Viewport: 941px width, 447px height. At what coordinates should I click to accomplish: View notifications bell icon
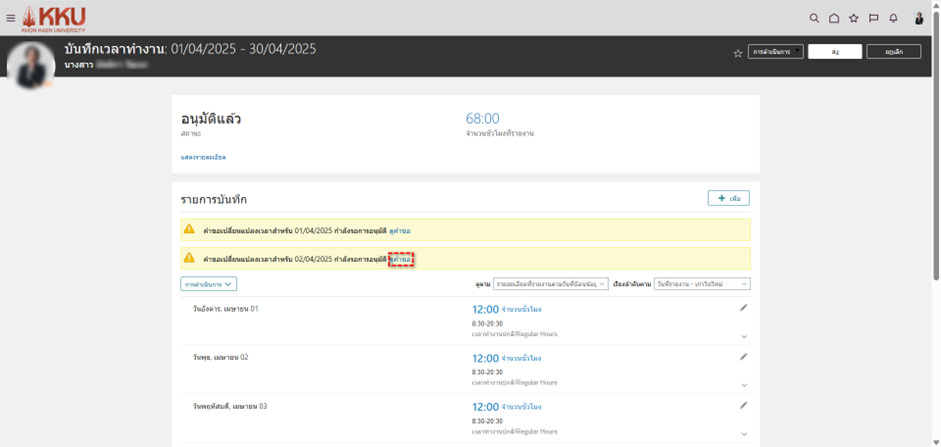(x=893, y=18)
